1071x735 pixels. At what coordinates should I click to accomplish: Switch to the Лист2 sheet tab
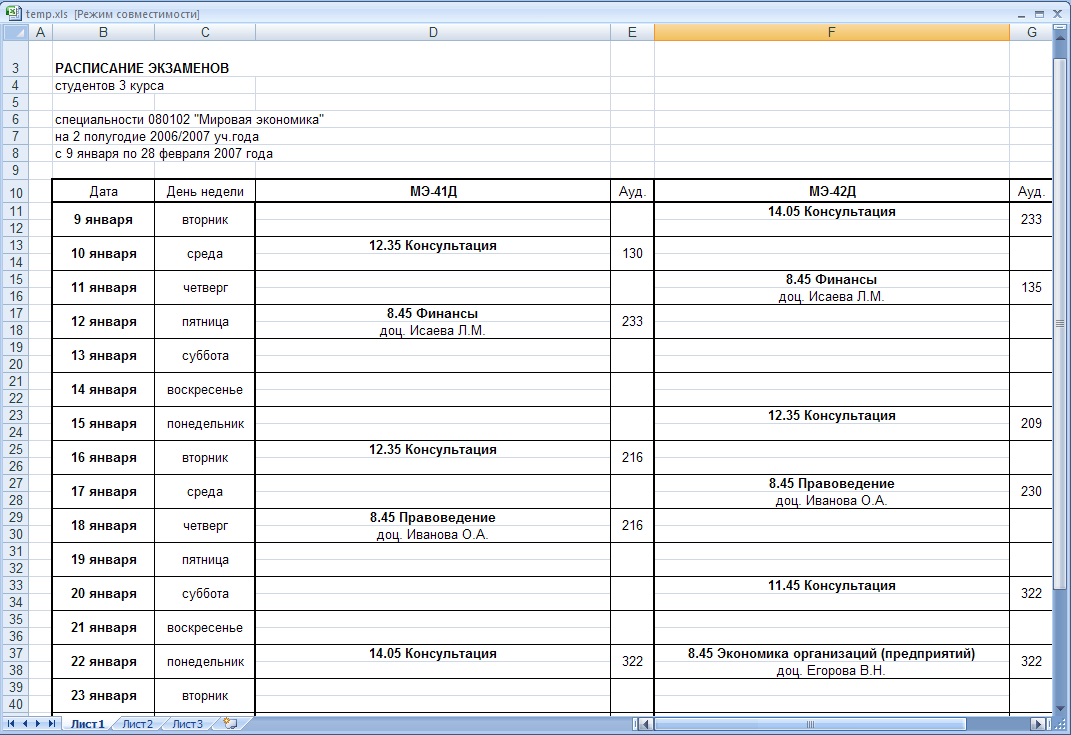(x=138, y=724)
